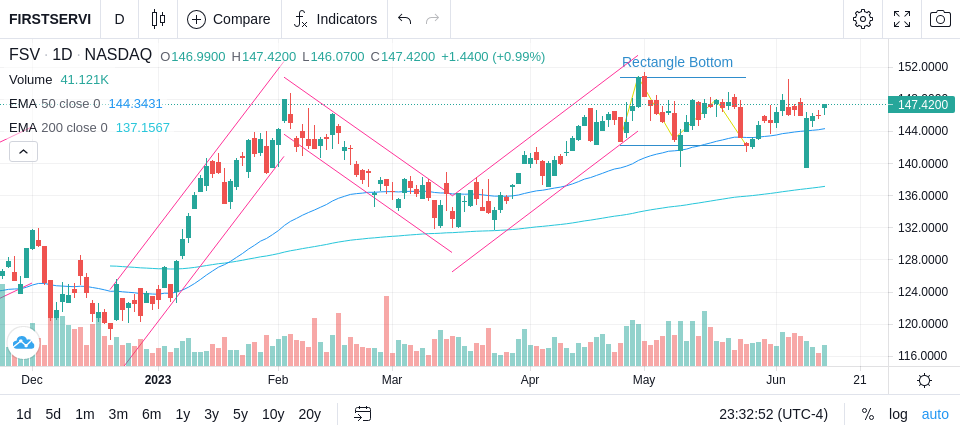Screen dimensions: 960x433
Task: Collapse the indicator legend with the chevron
Action: (x=23, y=151)
